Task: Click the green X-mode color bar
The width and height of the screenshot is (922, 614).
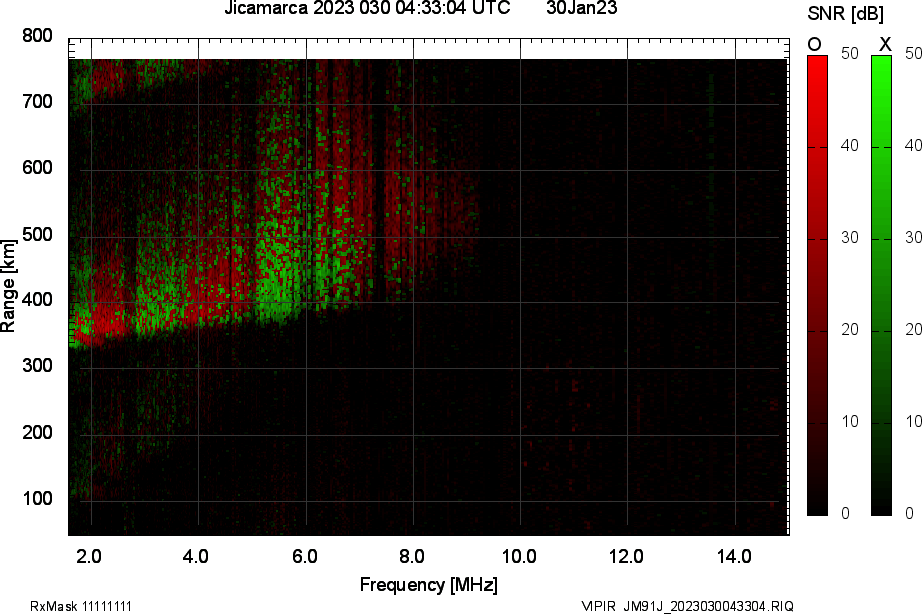Action: click(881, 285)
